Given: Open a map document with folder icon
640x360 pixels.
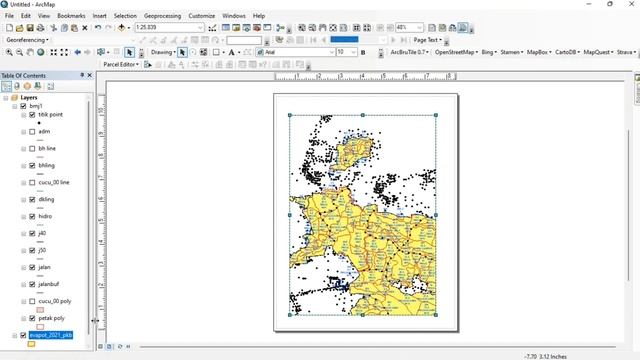Looking at the screenshot, I should [20, 28].
